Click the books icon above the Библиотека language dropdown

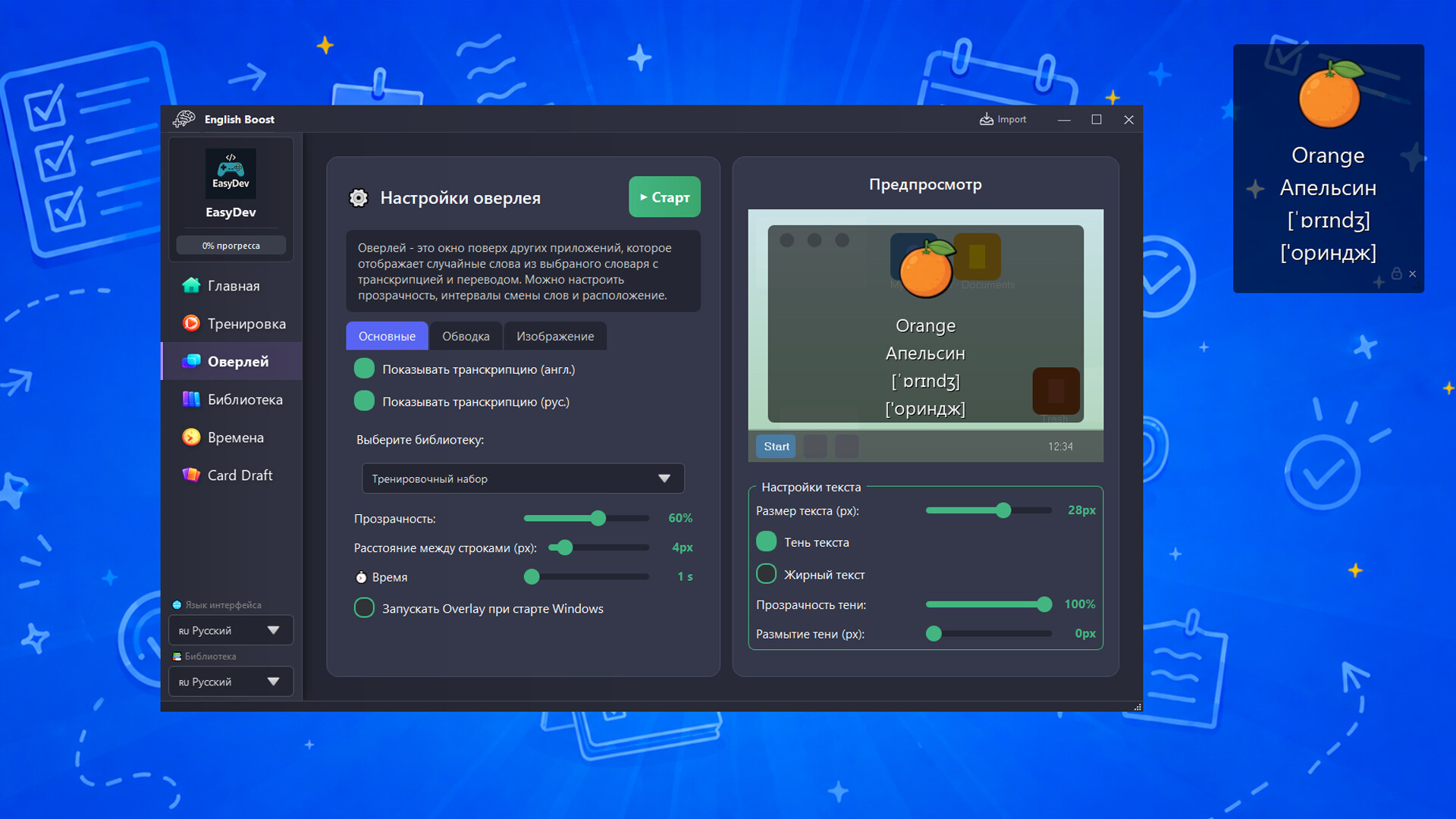(x=177, y=657)
